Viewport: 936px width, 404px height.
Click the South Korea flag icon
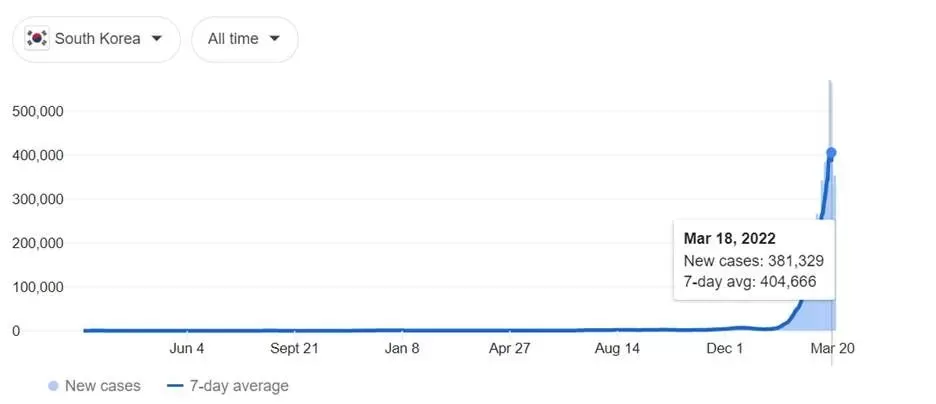[x=36, y=39]
